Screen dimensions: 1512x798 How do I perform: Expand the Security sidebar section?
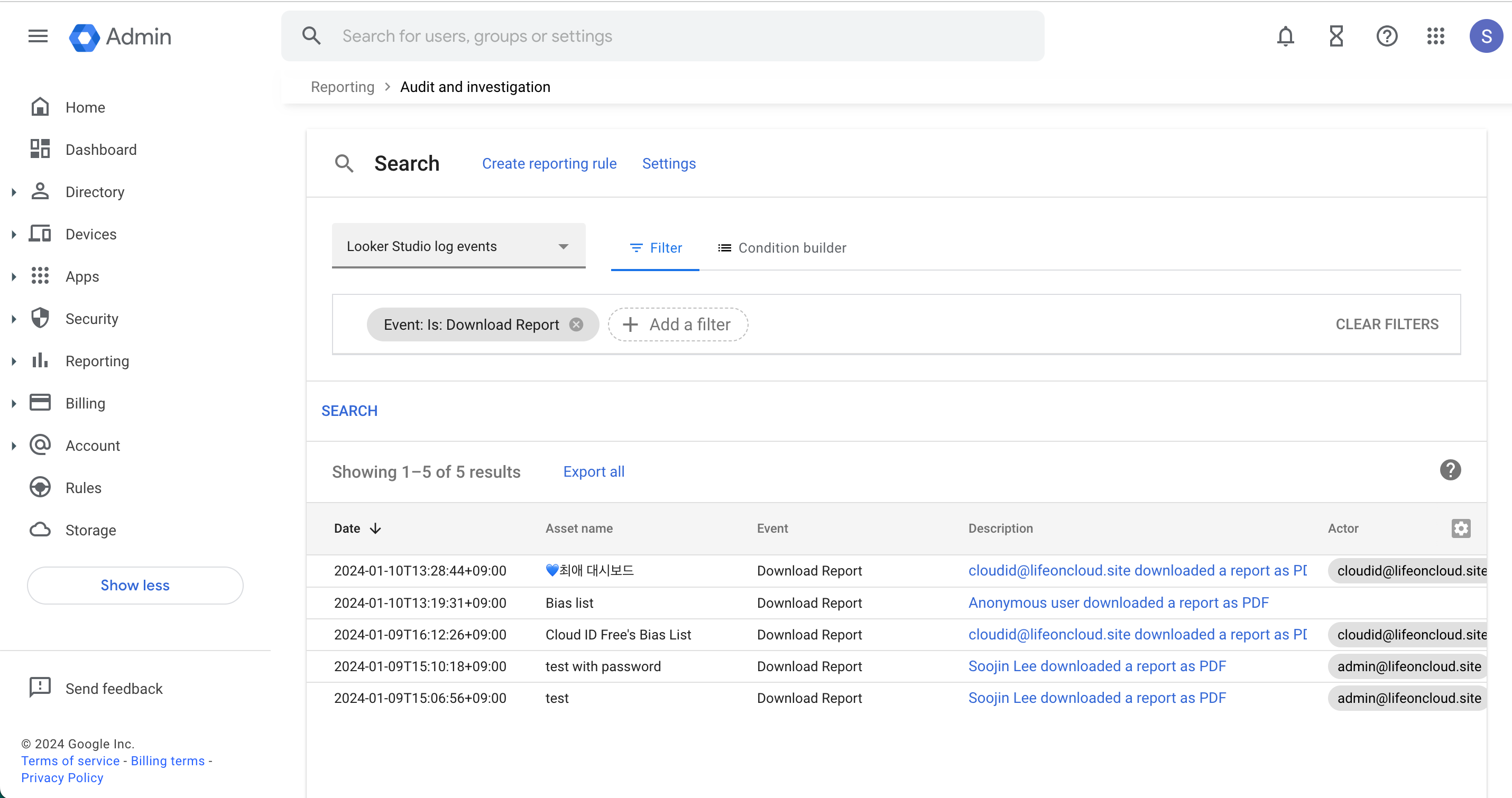pos(14,319)
